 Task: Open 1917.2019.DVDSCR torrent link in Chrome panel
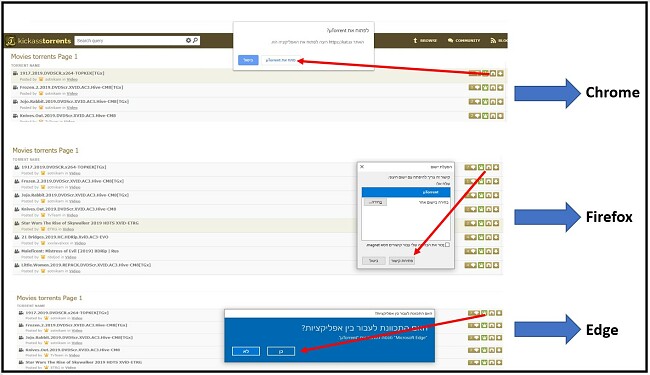[62, 73]
